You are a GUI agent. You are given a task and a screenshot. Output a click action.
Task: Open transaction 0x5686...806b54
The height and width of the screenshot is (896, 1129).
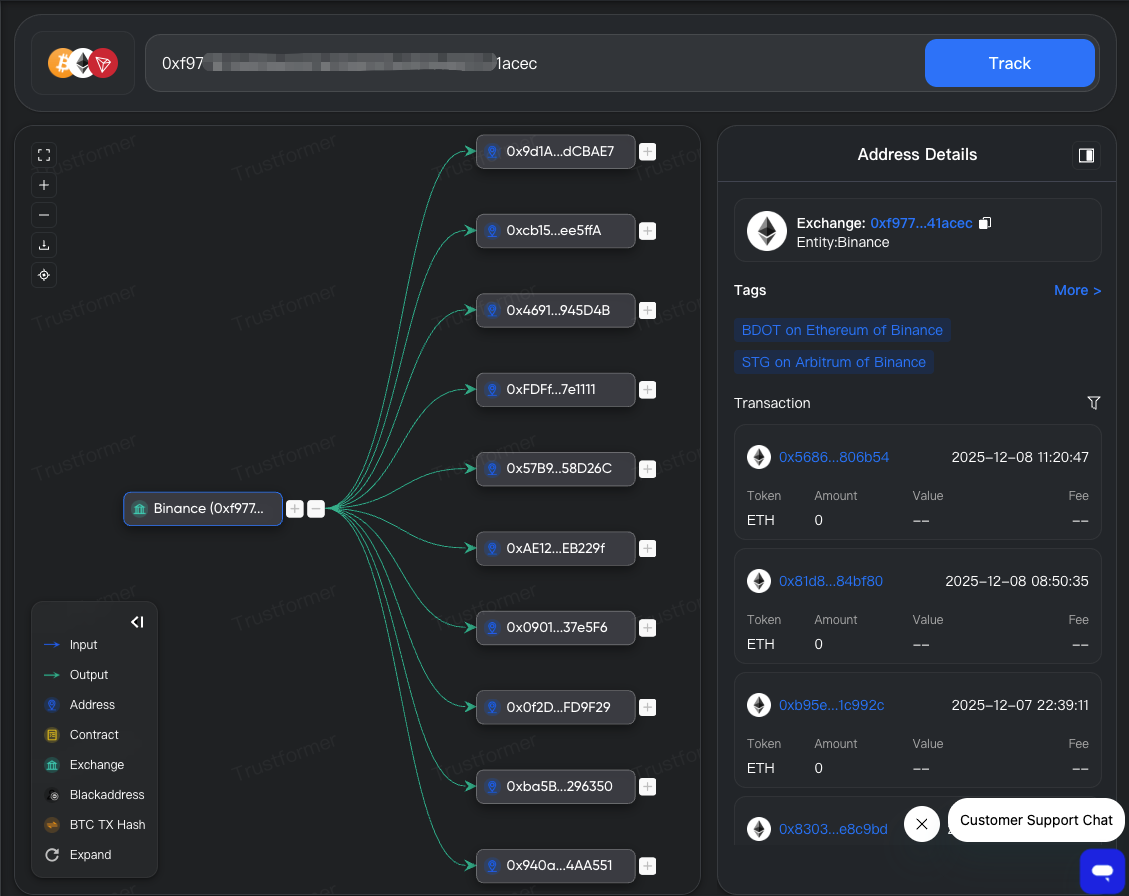click(x=834, y=456)
